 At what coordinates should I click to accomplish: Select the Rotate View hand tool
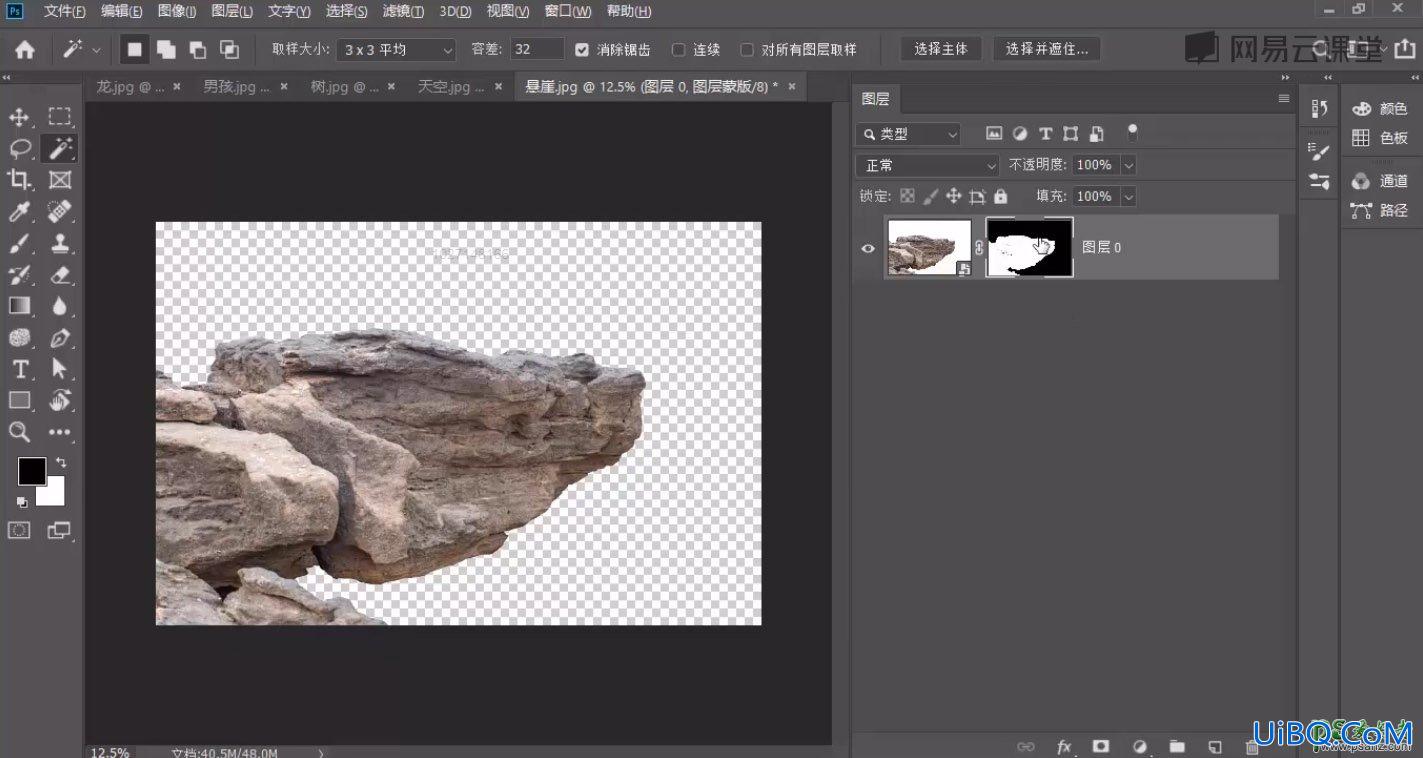point(60,400)
